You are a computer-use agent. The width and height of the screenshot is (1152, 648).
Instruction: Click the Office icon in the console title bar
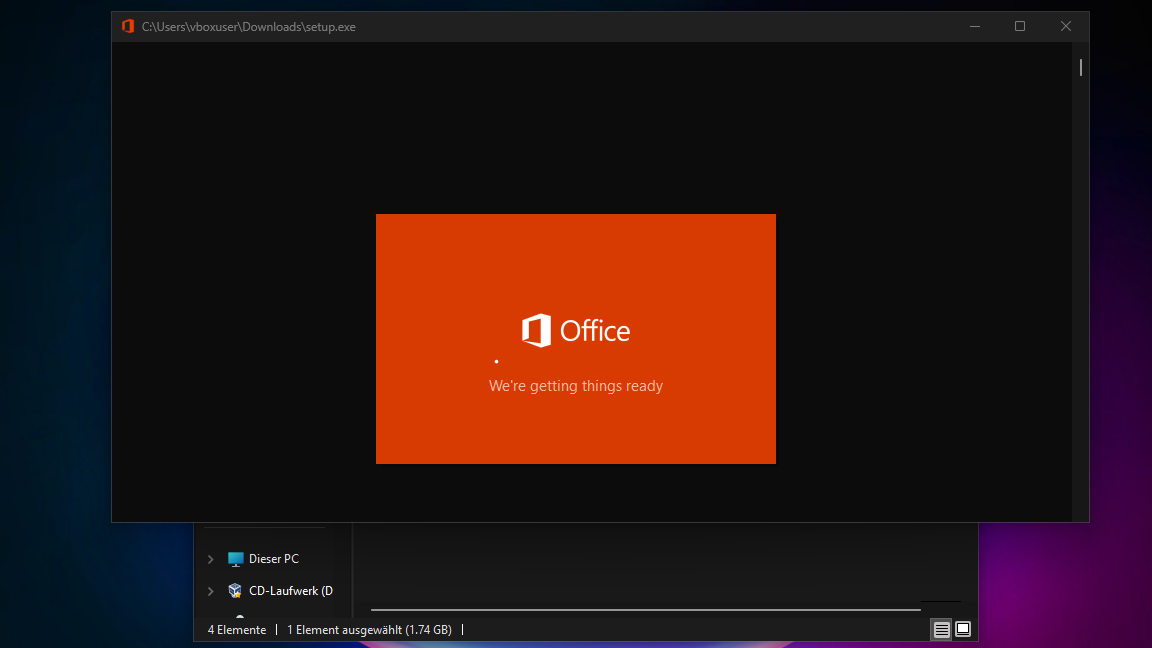pos(128,27)
